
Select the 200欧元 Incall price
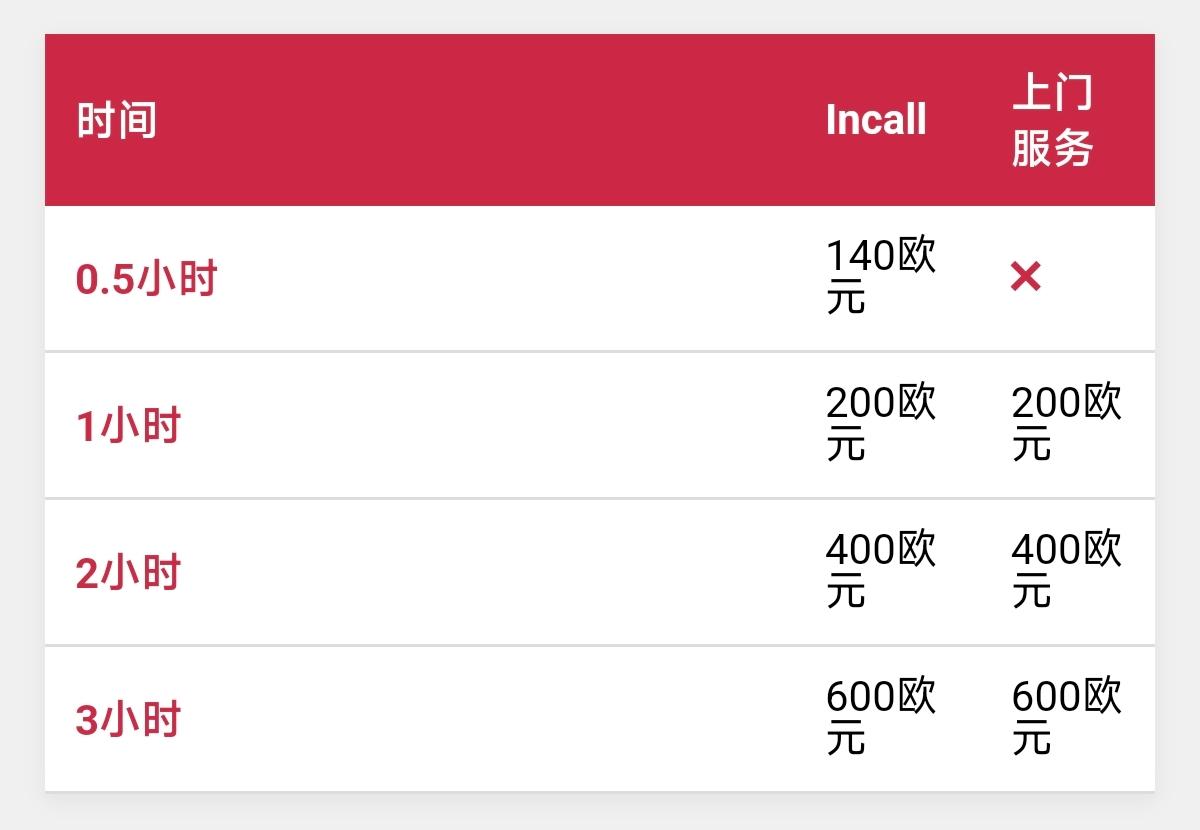(881, 424)
